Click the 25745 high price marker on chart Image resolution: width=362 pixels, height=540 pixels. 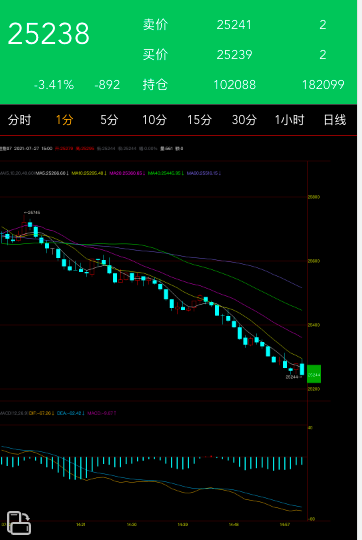click(x=32, y=212)
